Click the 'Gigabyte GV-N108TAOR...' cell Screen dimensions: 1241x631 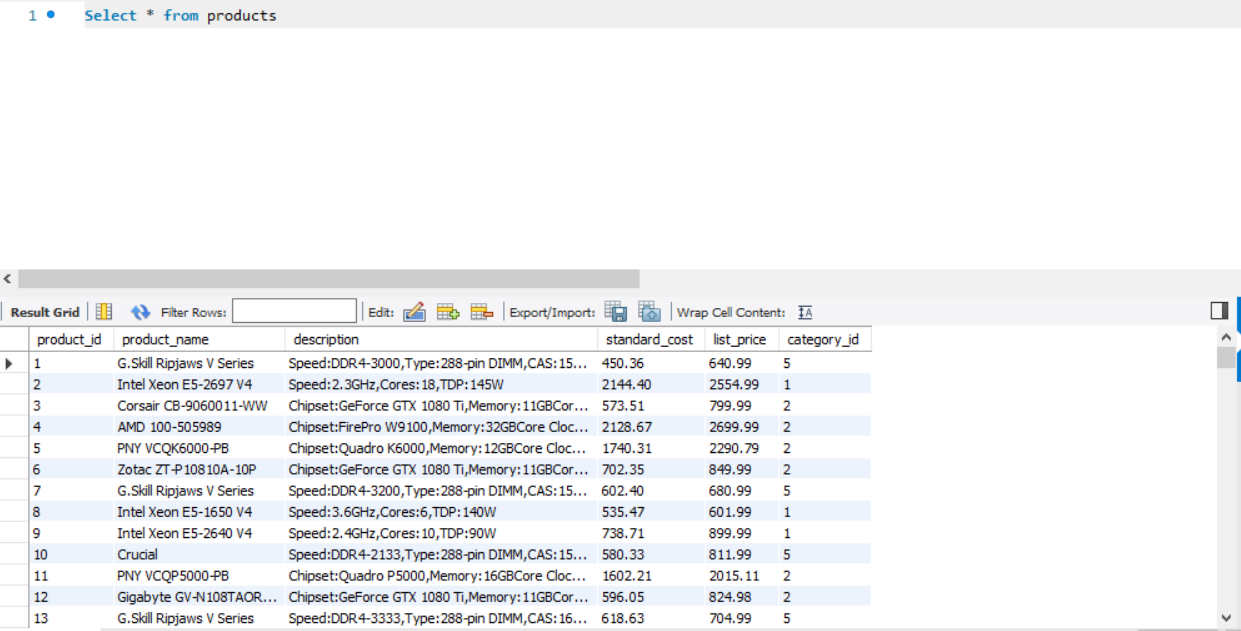coord(200,597)
